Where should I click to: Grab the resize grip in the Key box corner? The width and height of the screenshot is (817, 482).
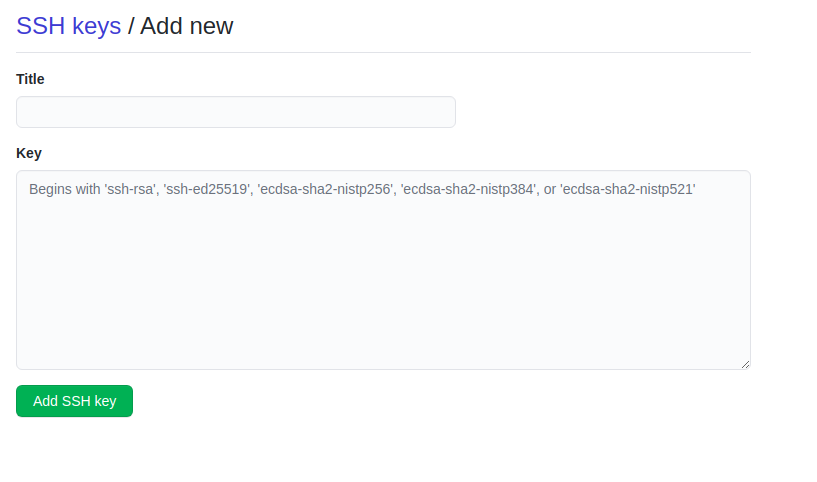(x=745, y=364)
